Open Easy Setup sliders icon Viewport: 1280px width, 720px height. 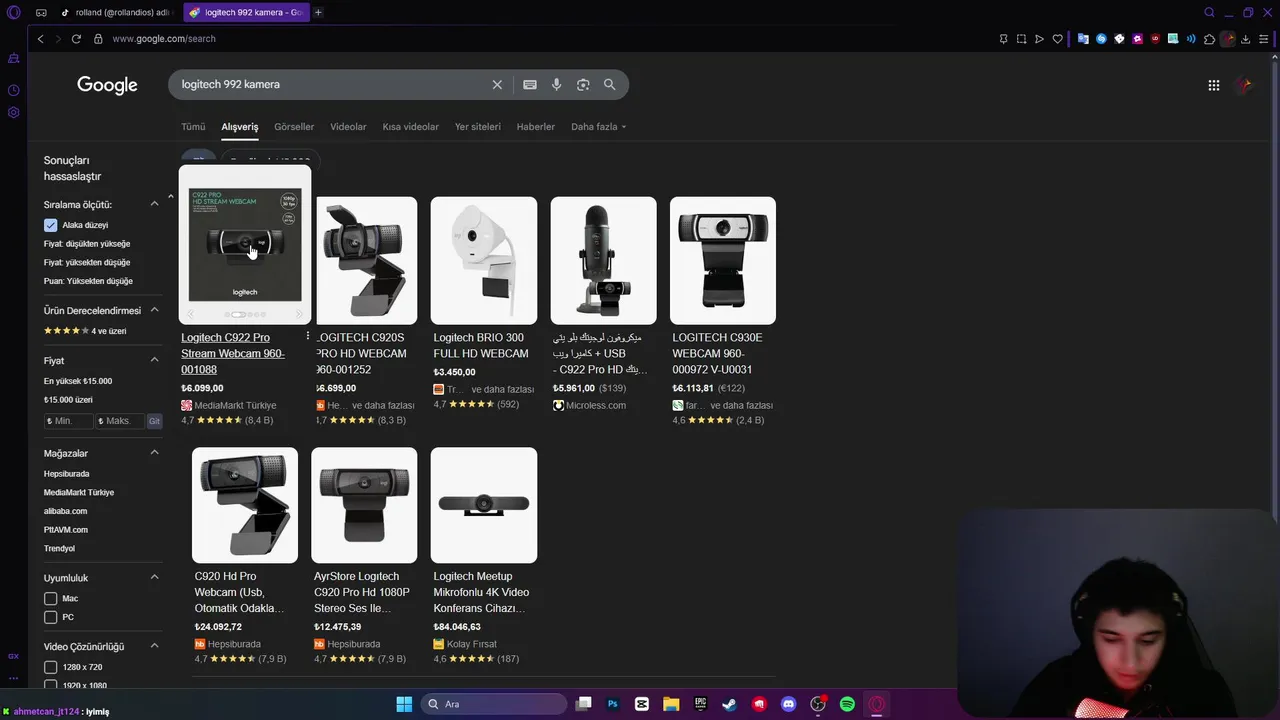tap(1264, 39)
